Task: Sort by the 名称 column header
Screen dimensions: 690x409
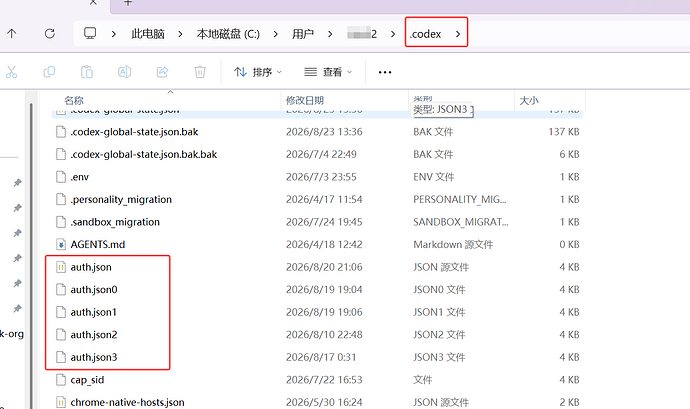Action: [x=73, y=100]
